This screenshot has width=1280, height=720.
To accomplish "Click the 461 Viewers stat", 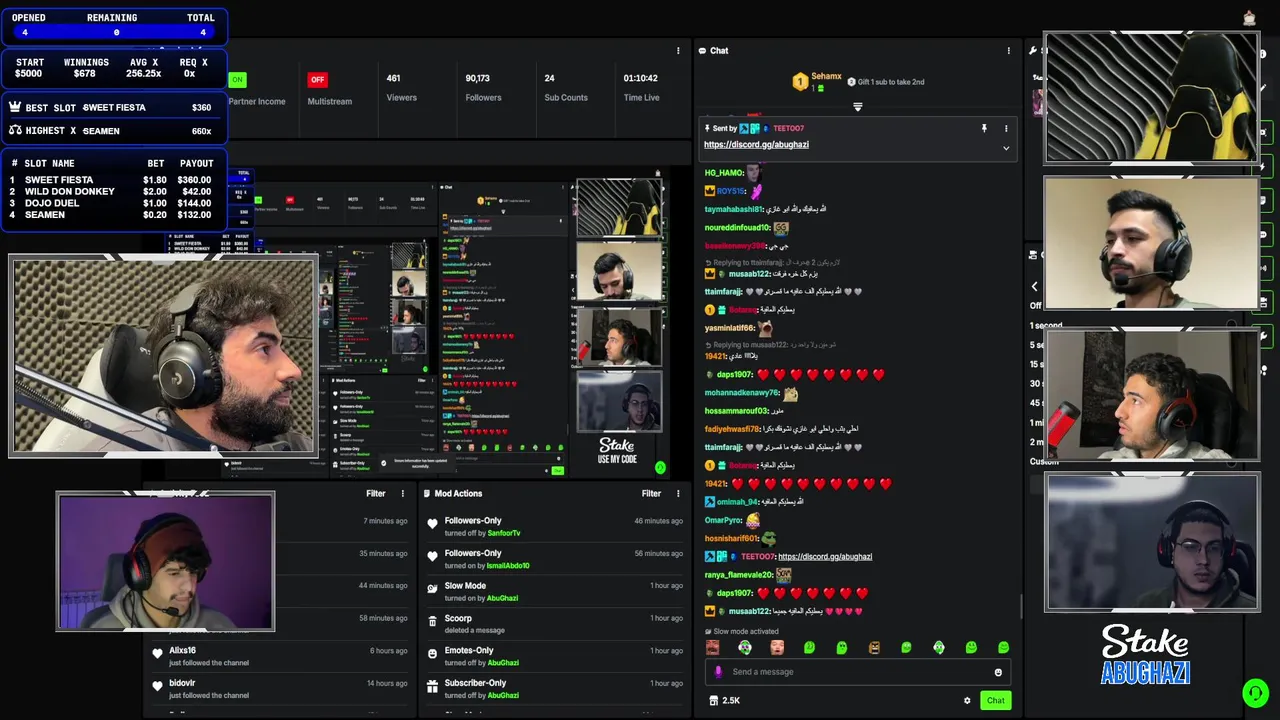I will 401,88.
